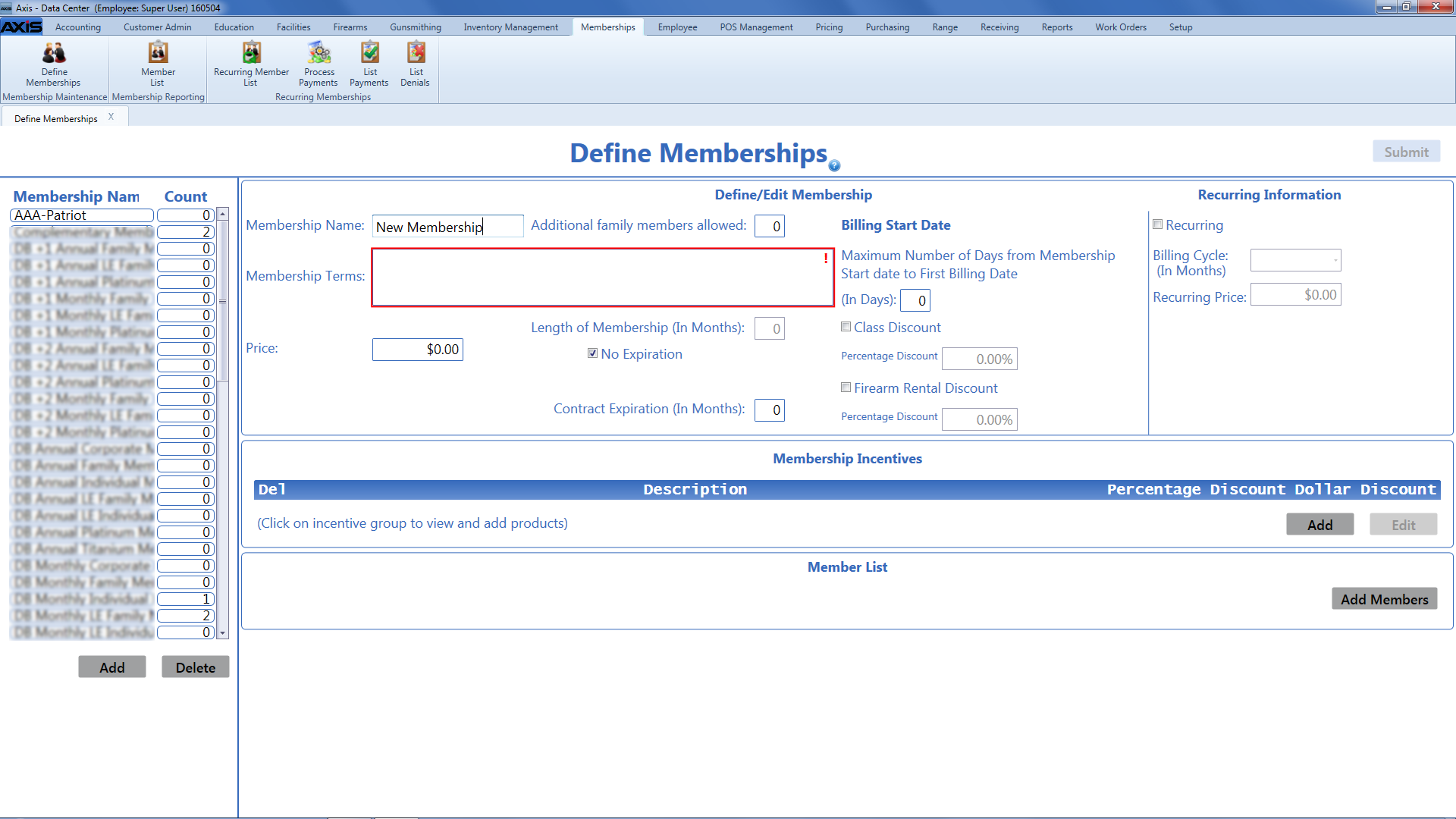Viewport: 1456px width, 819px height.
Task: Open the Purchasing ribbon tab
Action: pyautogui.click(x=887, y=27)
